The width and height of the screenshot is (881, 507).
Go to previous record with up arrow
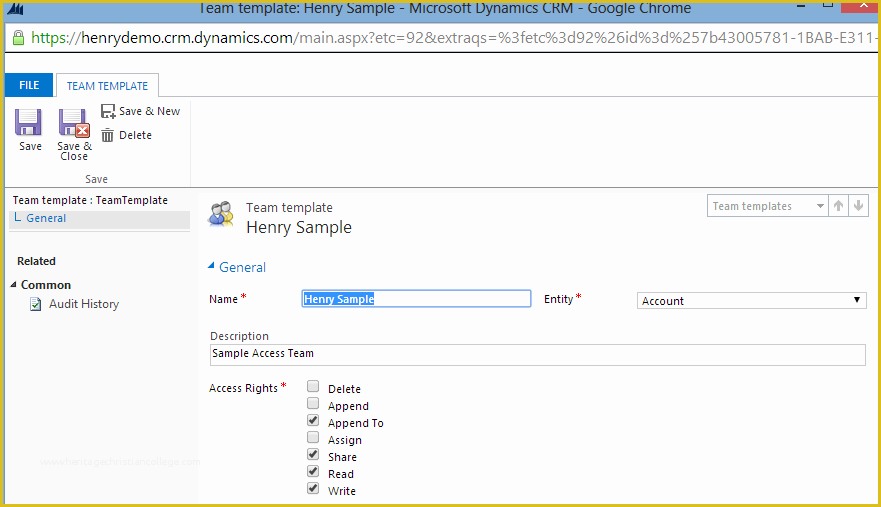click(838, 206)
